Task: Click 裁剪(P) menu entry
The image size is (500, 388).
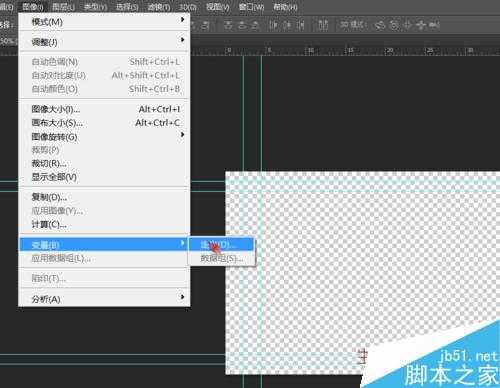Action: (104, 150)
